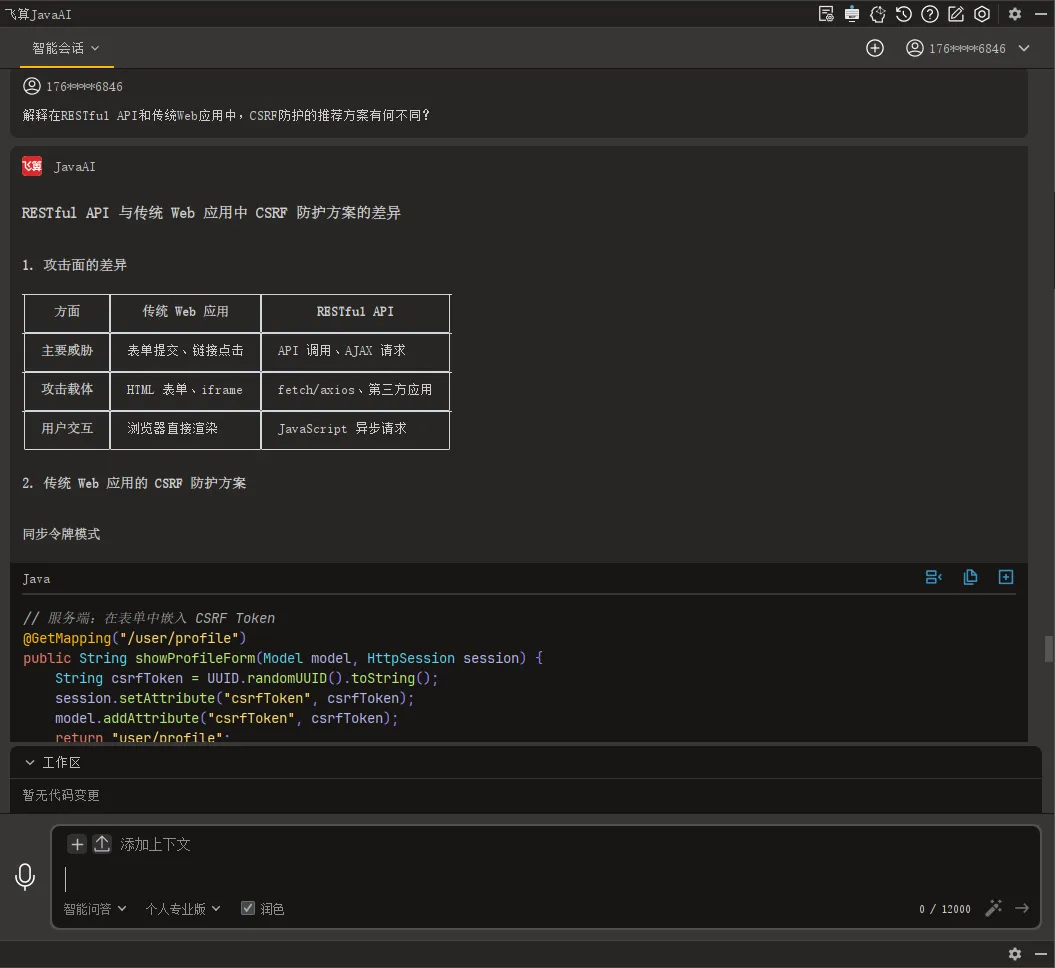Click the upload file icon
This screenshot has height=968, width=1055.
point(102,844)
